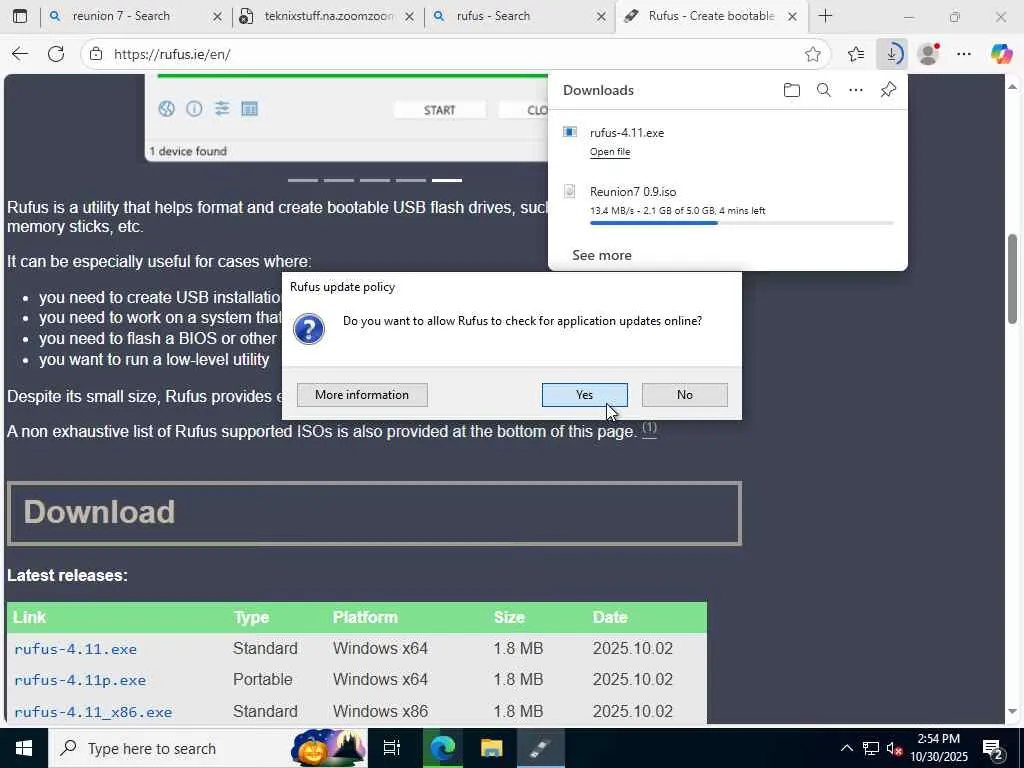Click the network tray icon

coord(871,748)
